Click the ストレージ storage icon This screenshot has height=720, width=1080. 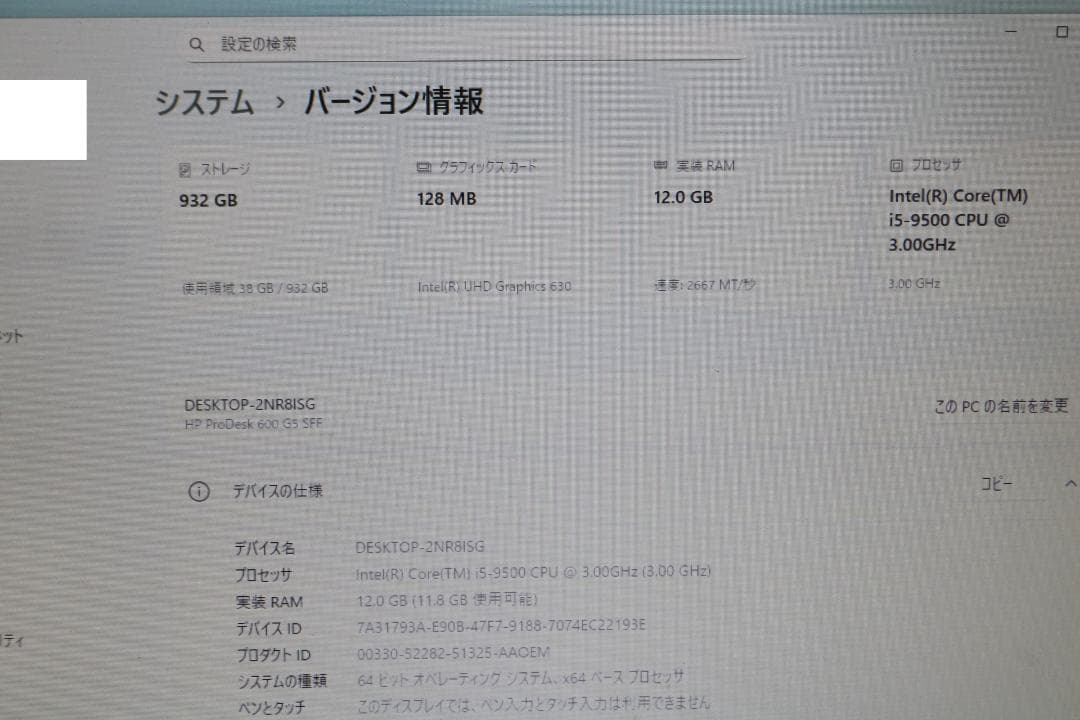(x=187, y=168)
